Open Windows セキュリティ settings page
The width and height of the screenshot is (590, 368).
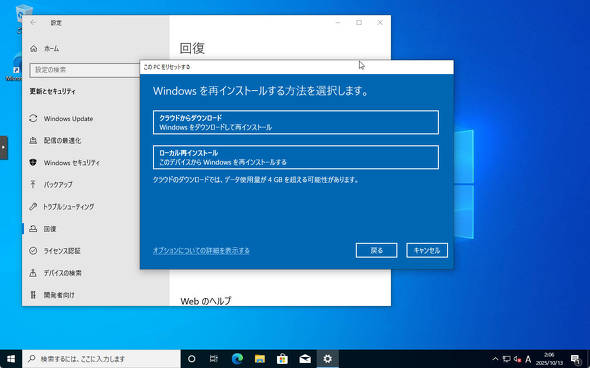point(71,163)
